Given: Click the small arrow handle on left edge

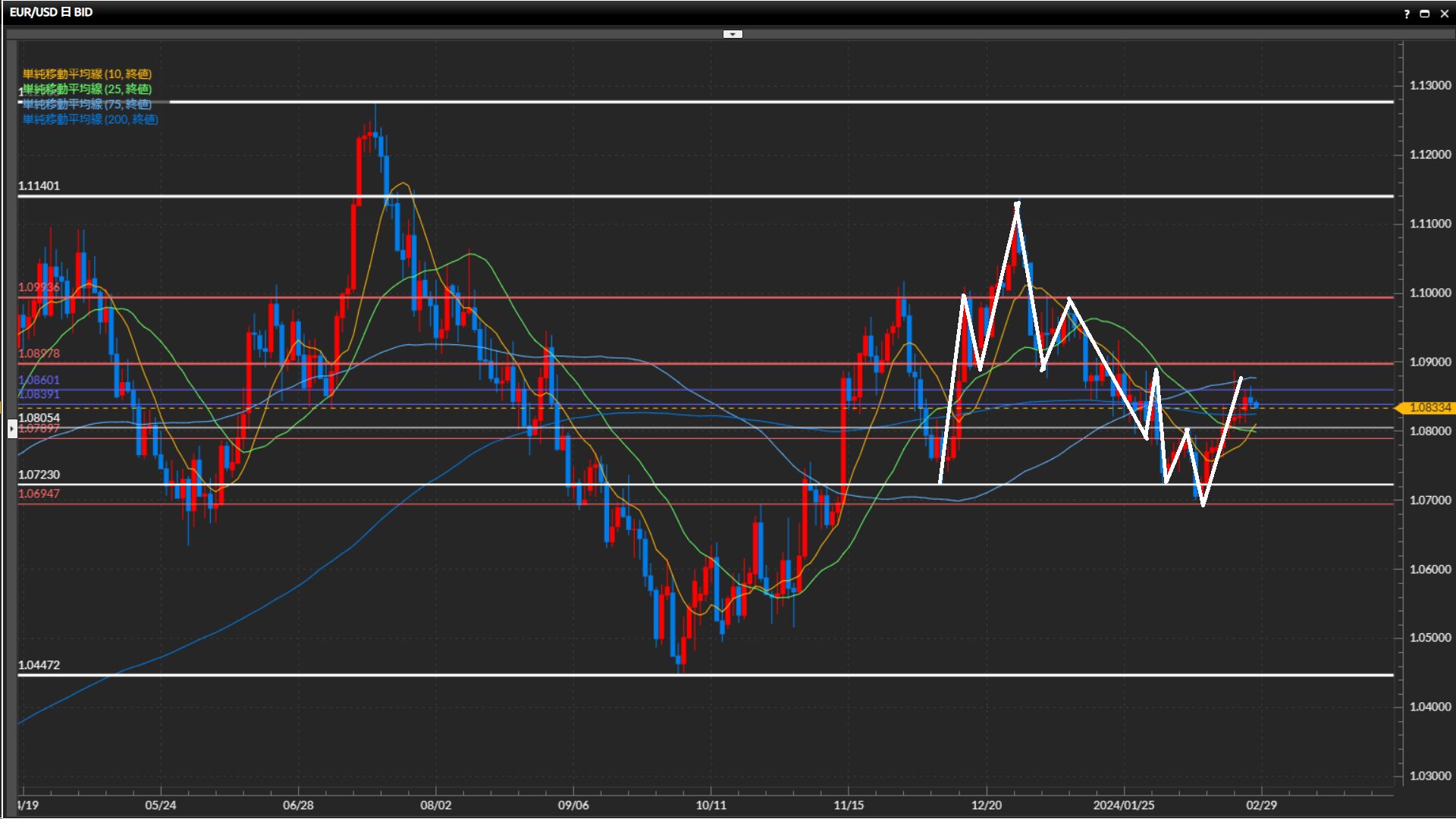Looking at the screenshot, I should click(12, 429).
